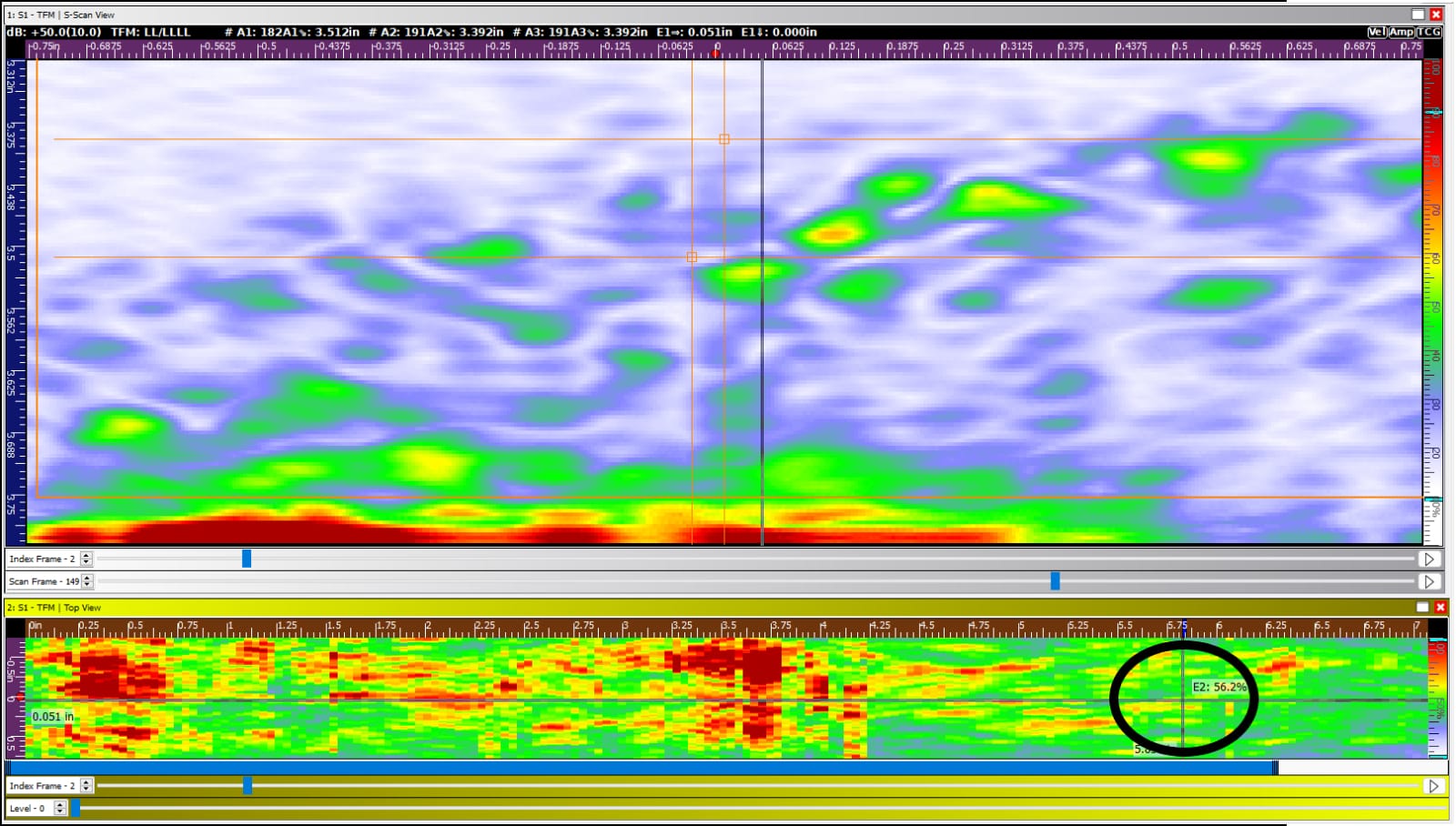Step the S-Scan Index Frame spinner
The height and width of the screenshot is (826, 1456).
(86, 559)
